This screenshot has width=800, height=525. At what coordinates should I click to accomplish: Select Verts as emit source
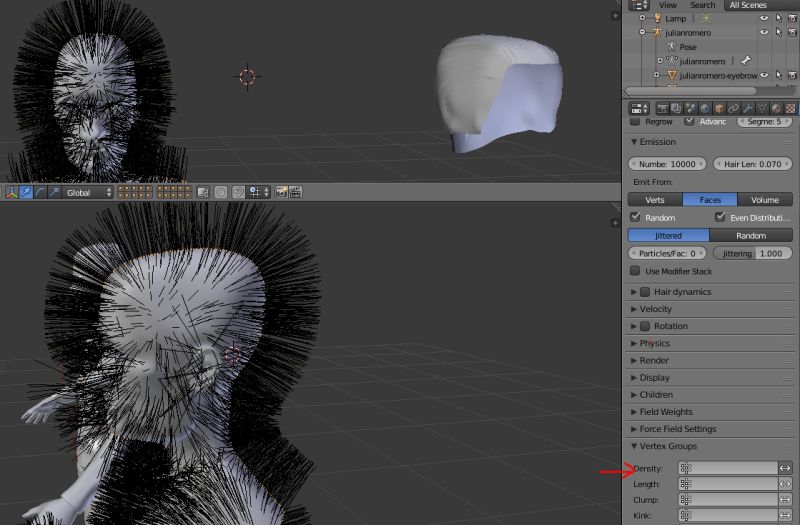(x=655, y=199)
